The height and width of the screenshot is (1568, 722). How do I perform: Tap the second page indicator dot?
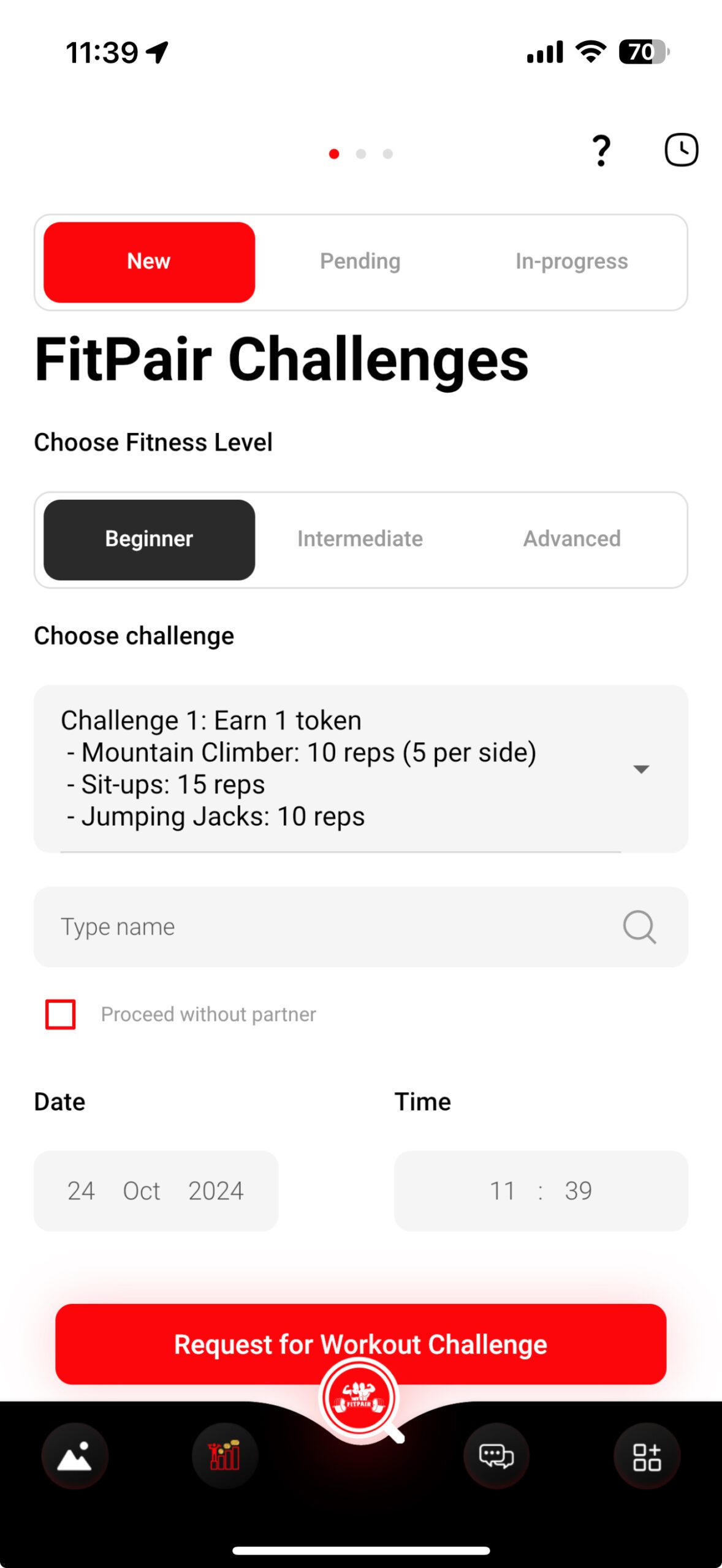click(x=361, y=154)
